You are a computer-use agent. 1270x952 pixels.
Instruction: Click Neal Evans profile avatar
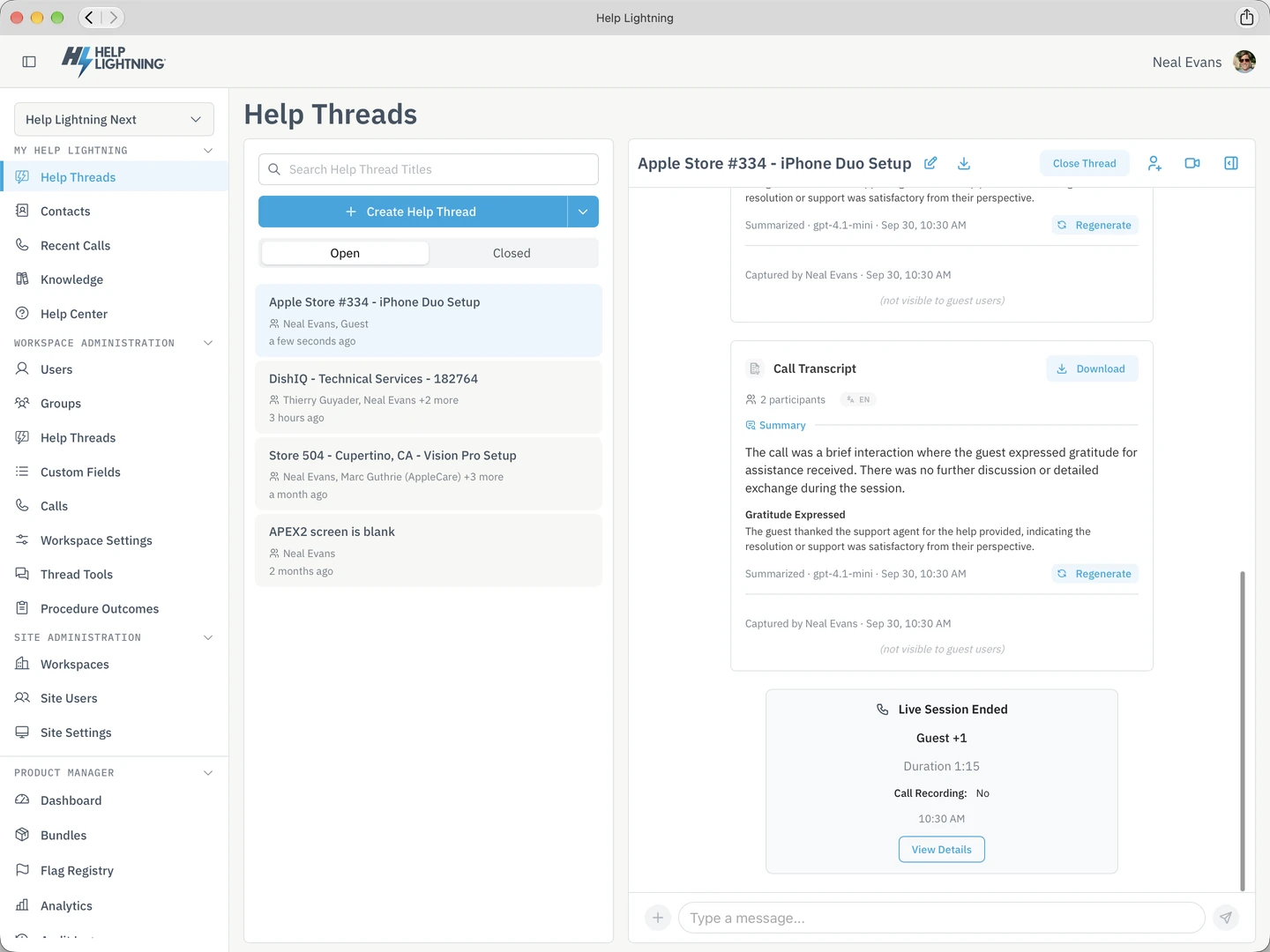(1244, 62)
